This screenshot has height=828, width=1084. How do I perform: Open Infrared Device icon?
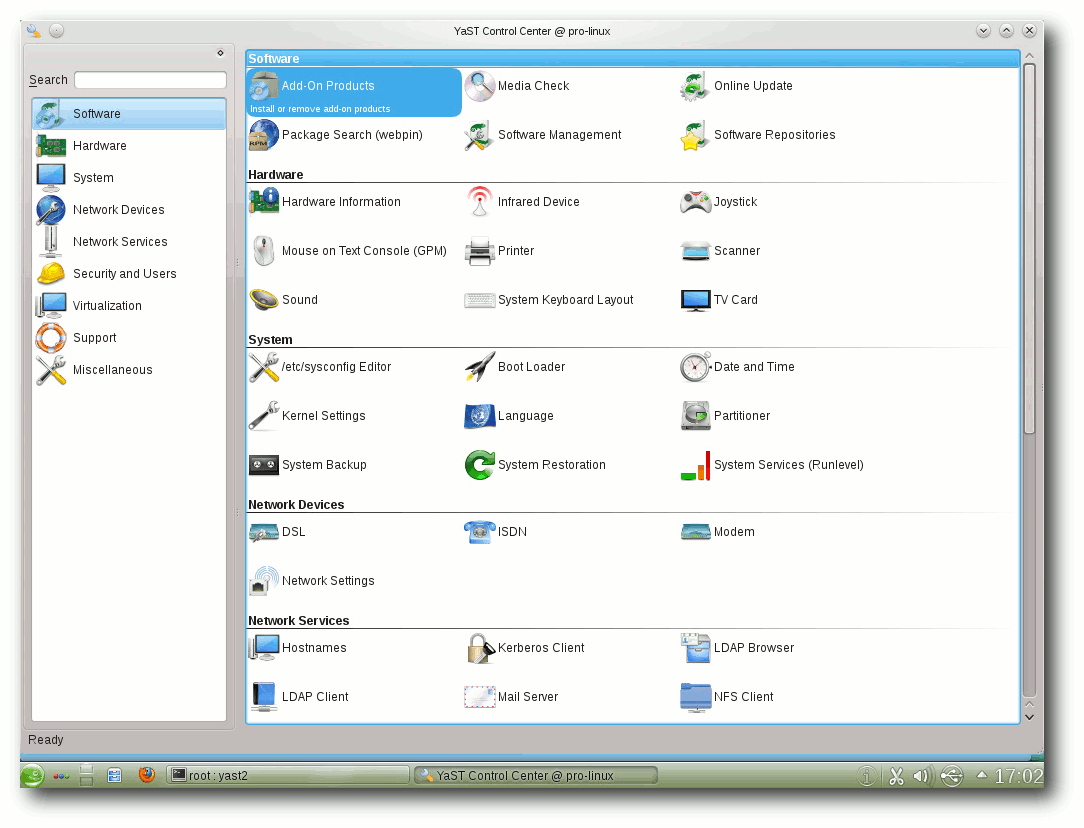point(479,202)
